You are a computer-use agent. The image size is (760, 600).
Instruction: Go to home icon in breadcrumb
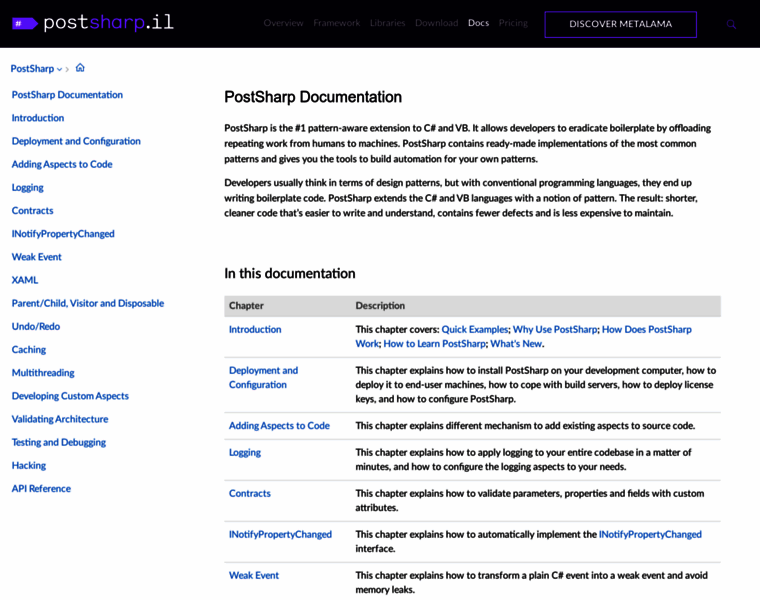point(80,68)
